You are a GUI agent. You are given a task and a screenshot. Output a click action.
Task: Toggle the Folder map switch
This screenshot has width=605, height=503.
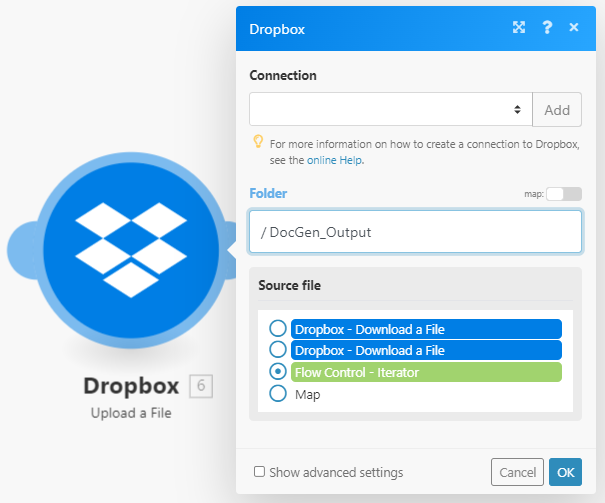coord(564,194)
